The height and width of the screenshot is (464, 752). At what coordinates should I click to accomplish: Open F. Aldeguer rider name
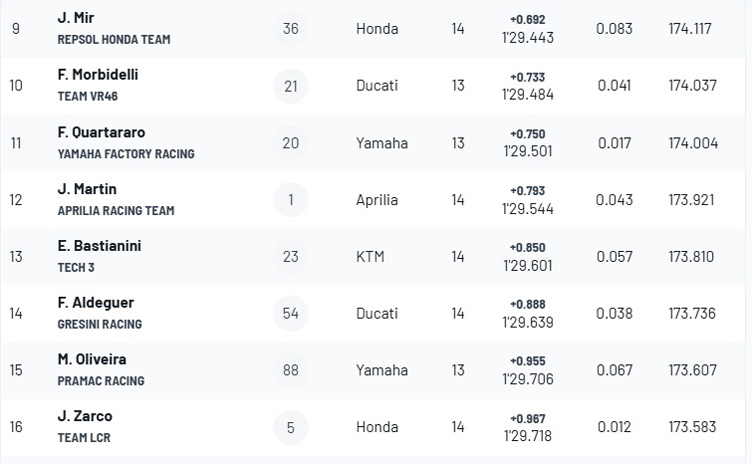[x=95, y=303]
